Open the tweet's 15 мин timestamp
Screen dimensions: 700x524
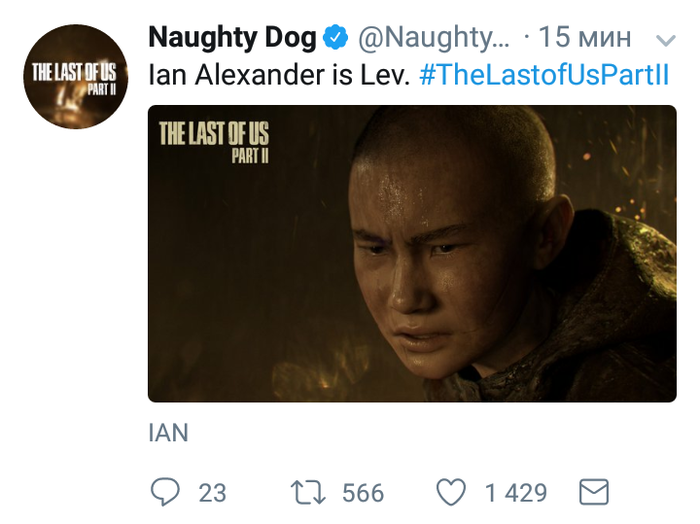(585, 39)
